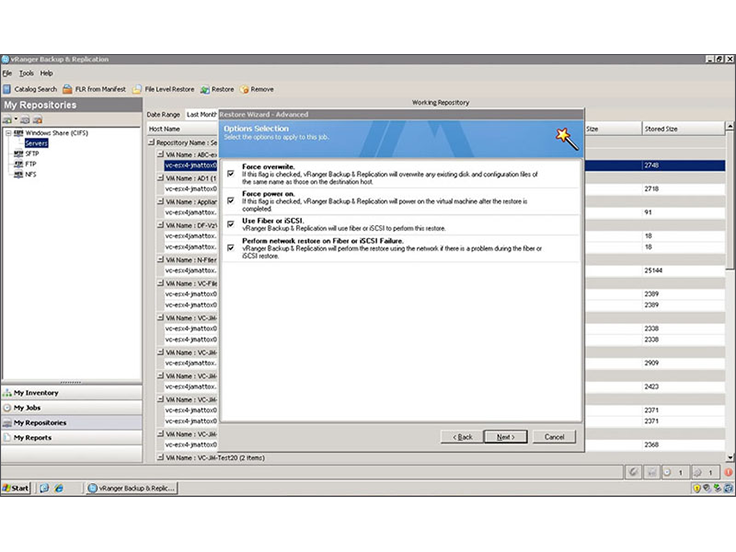Click the remove repository icon
Image resolution: width=736 pixels, height=552 pixels.
point(38,120)
